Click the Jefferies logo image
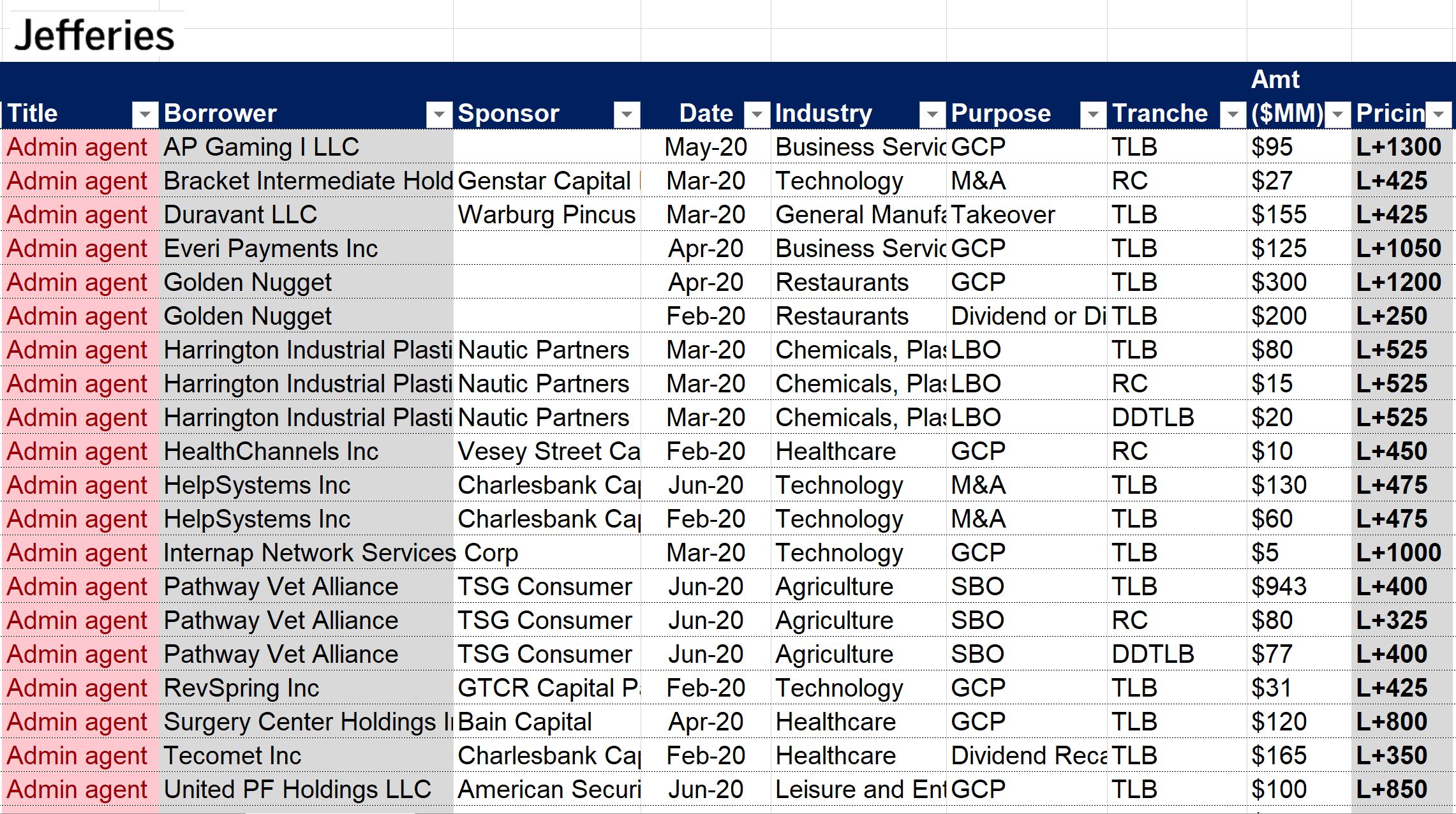 pyautogui.click(x=94, y=35)
